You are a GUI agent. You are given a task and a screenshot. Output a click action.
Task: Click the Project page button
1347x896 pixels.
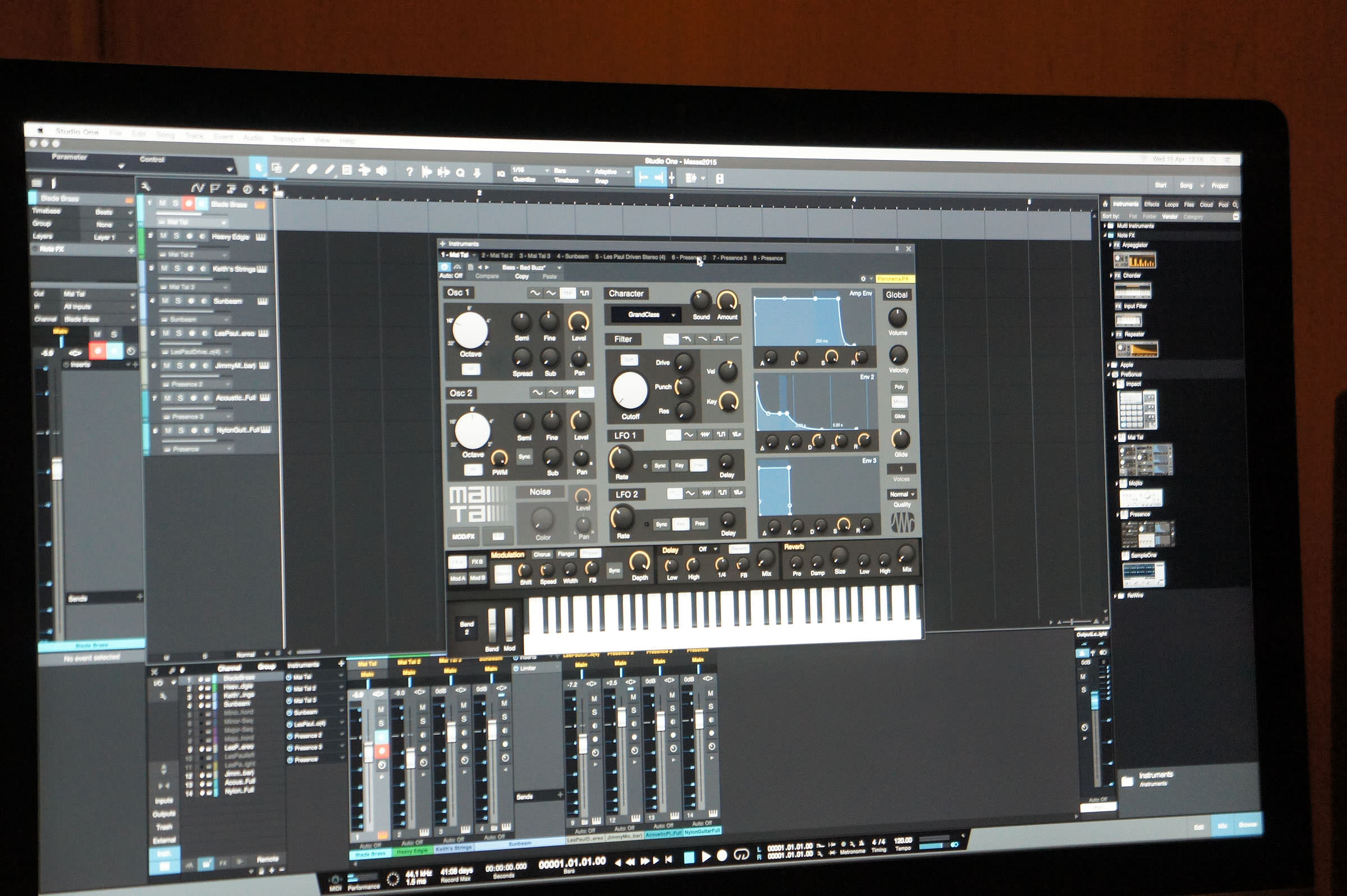(x=1220, y=186)
